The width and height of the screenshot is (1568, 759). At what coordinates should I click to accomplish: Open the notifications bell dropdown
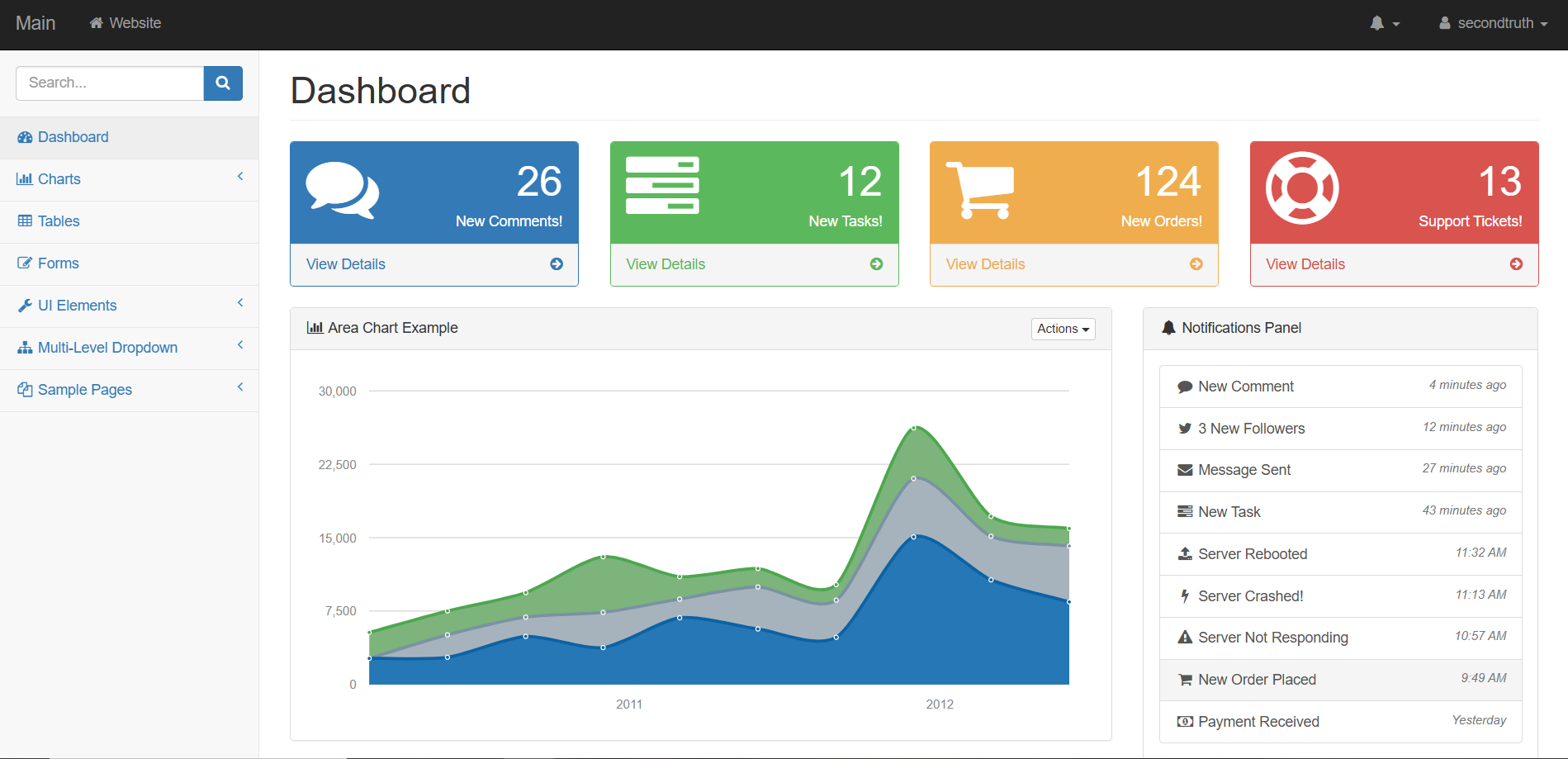(x=1385, y=24)
